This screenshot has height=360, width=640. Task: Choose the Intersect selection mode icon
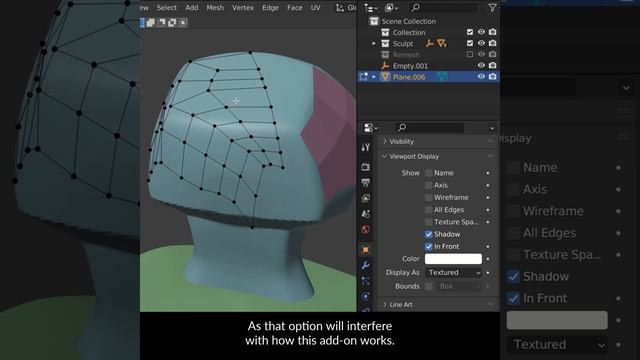(x=183, y=22)
